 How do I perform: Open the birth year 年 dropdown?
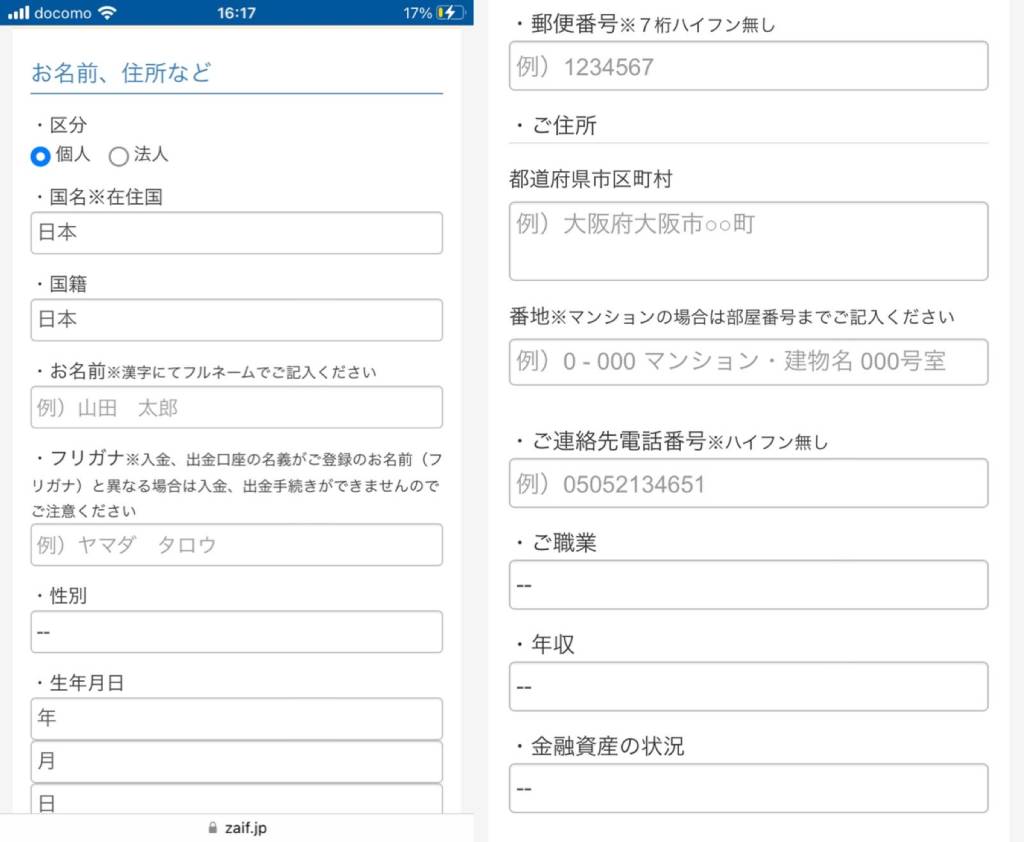pyautogui.click(x=236, y=718)
